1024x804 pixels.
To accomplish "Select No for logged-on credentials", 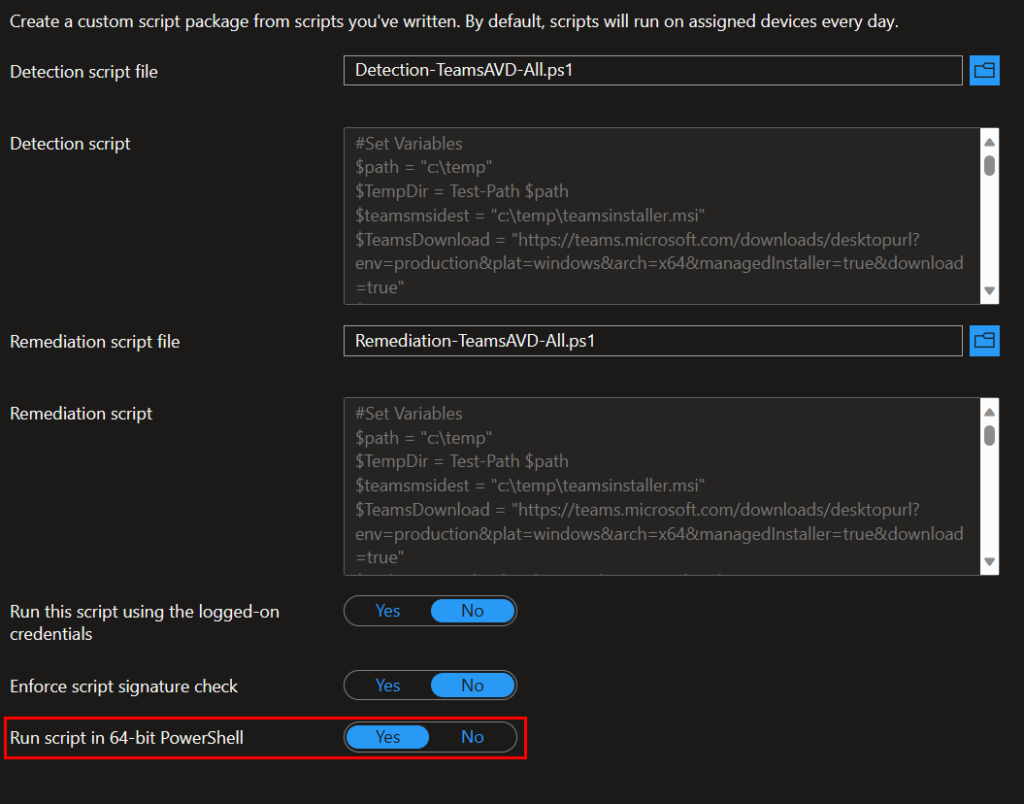I will pos(472,611).
